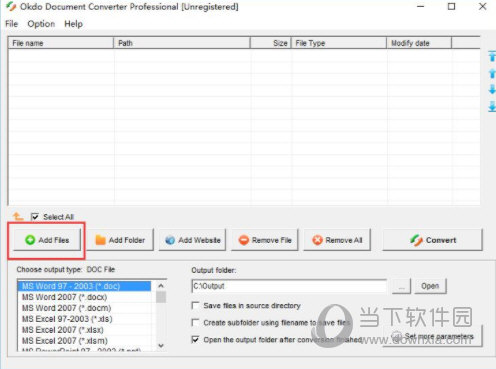Viewport: 496px width, 369px height.
Task: Toggle the Select All checkbox
Action: point(35,217)
